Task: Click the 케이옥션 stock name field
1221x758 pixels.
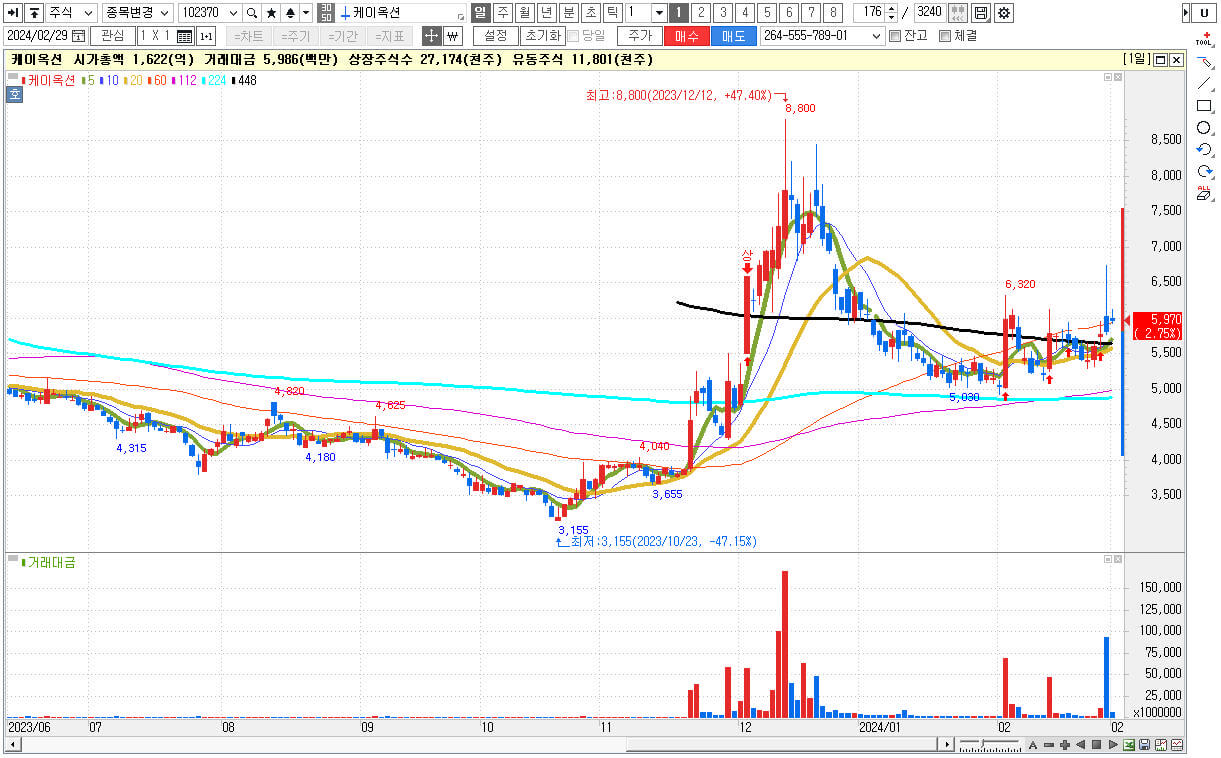Action: (400, 13)
